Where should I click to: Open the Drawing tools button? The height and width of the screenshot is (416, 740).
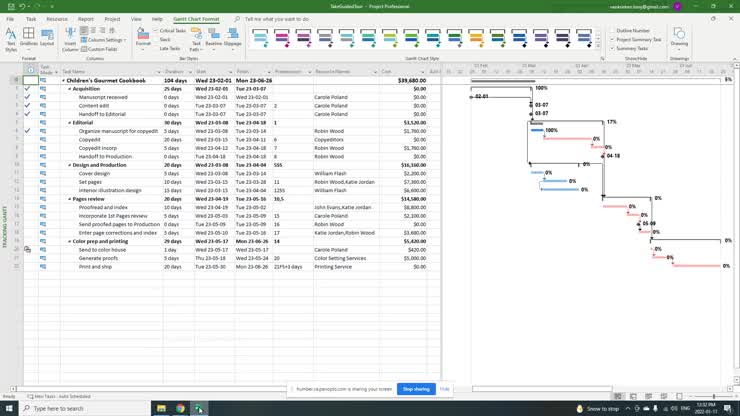pyautogui.click(x=679, y=38)
